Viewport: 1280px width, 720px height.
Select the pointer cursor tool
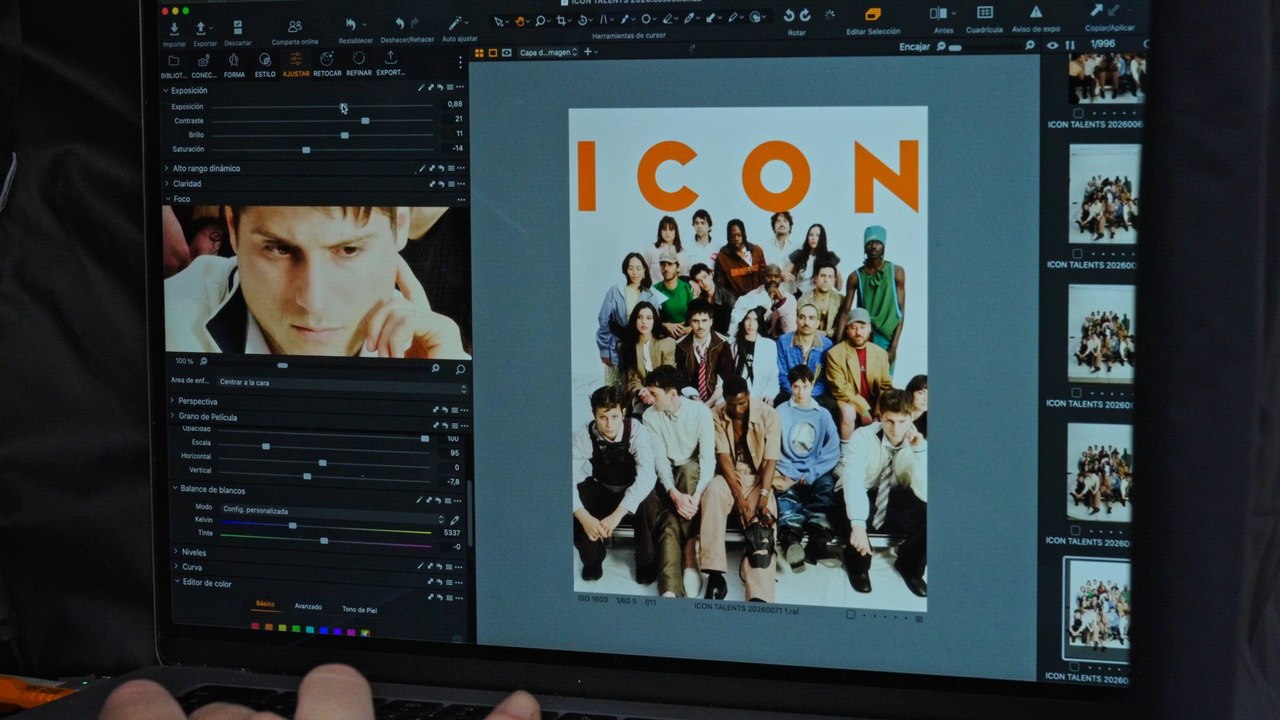click(x=499, y=21)
